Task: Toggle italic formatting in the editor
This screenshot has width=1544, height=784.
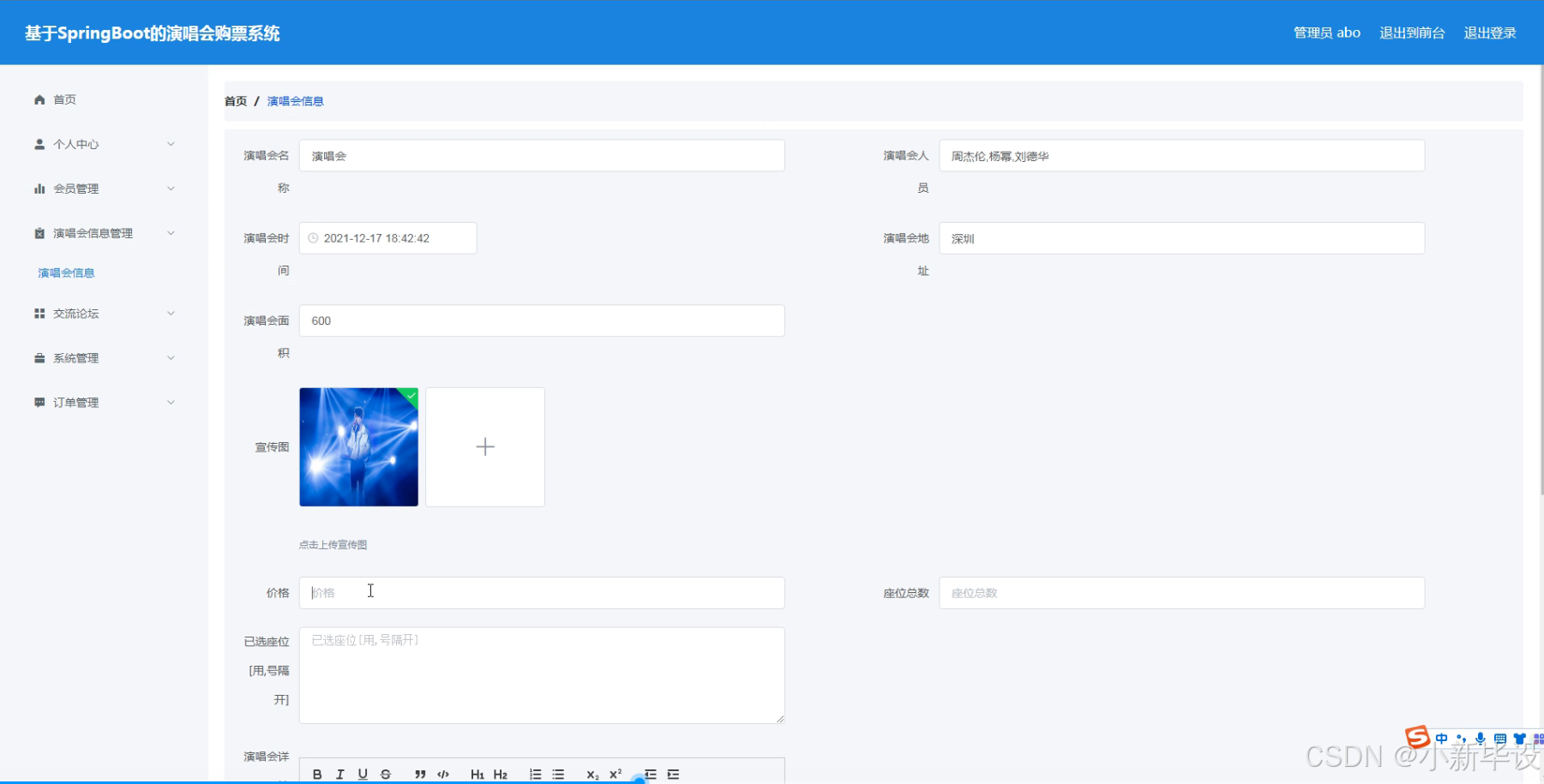Action: point(340,774)
